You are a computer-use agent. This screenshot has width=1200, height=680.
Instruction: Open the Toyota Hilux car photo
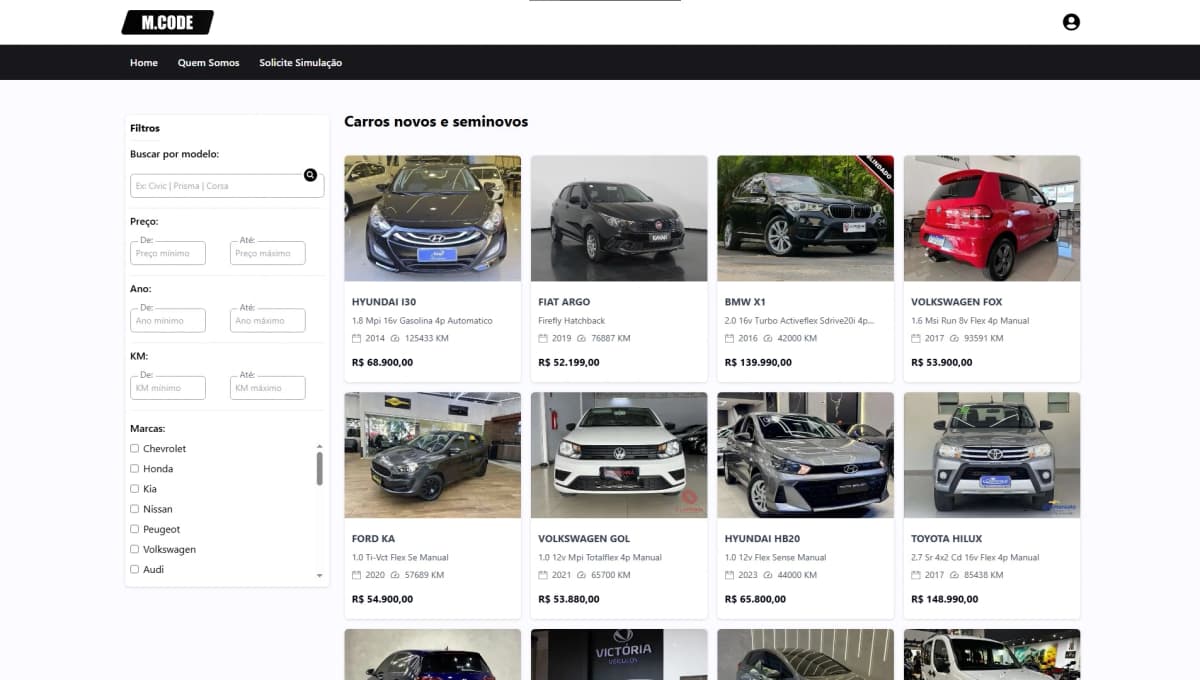click(992, 455)
